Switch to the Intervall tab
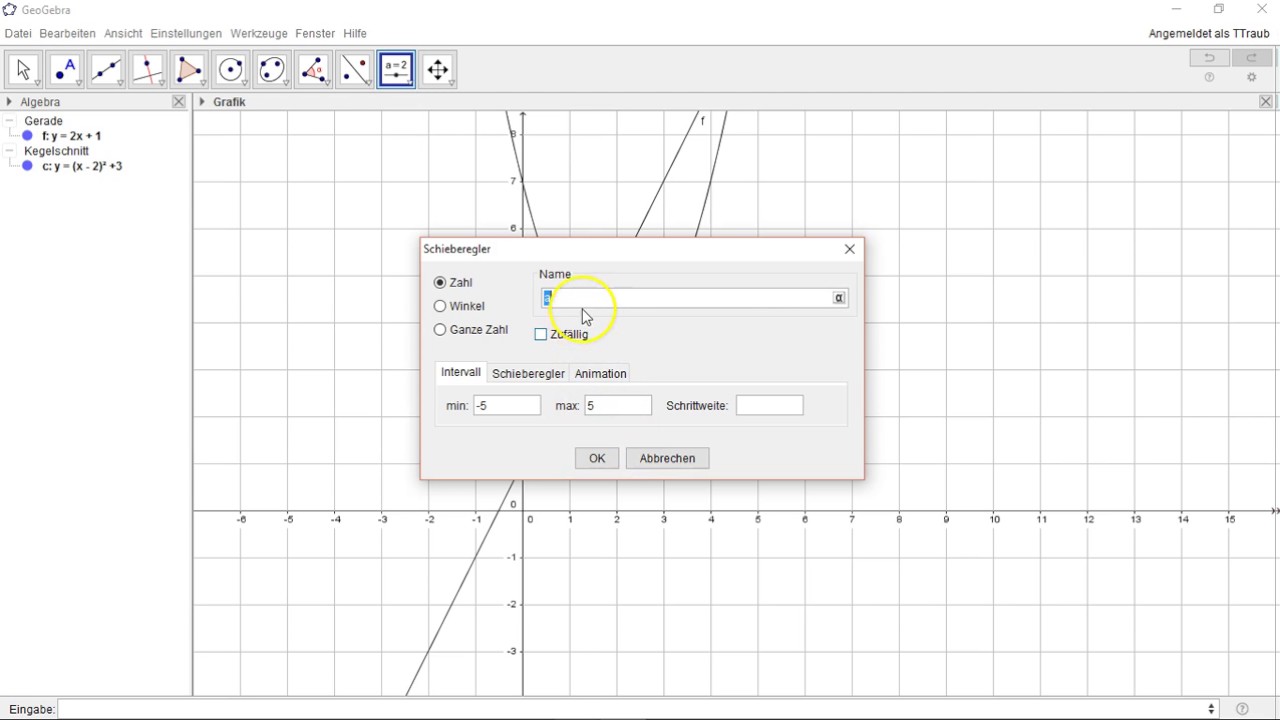 (x=461, y=372)
